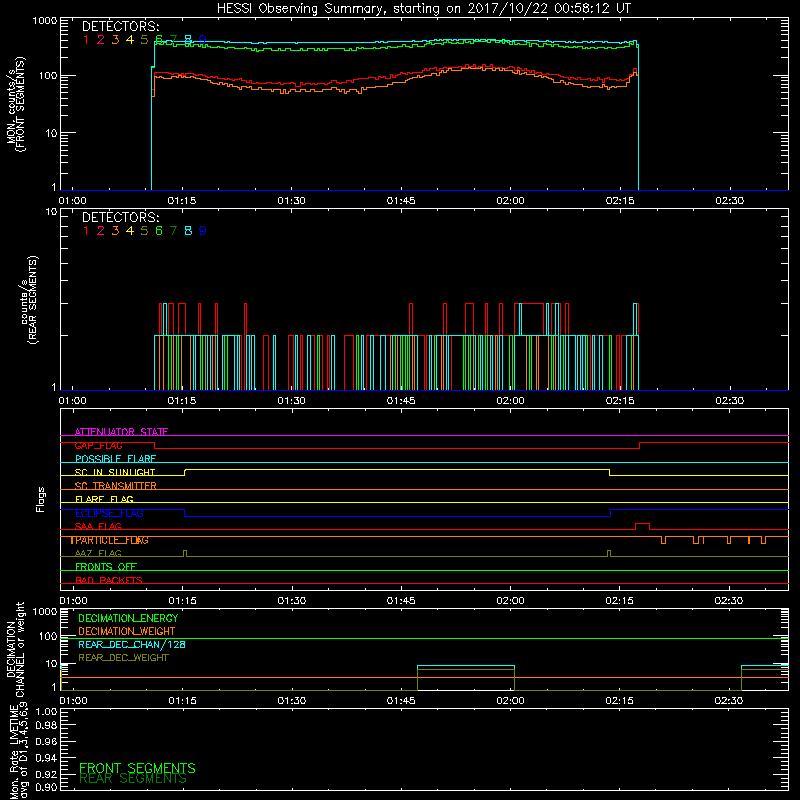Click 01:15 tick under Flags panel
The height and width of the screenshot is (800, 800).
[182, 601]
